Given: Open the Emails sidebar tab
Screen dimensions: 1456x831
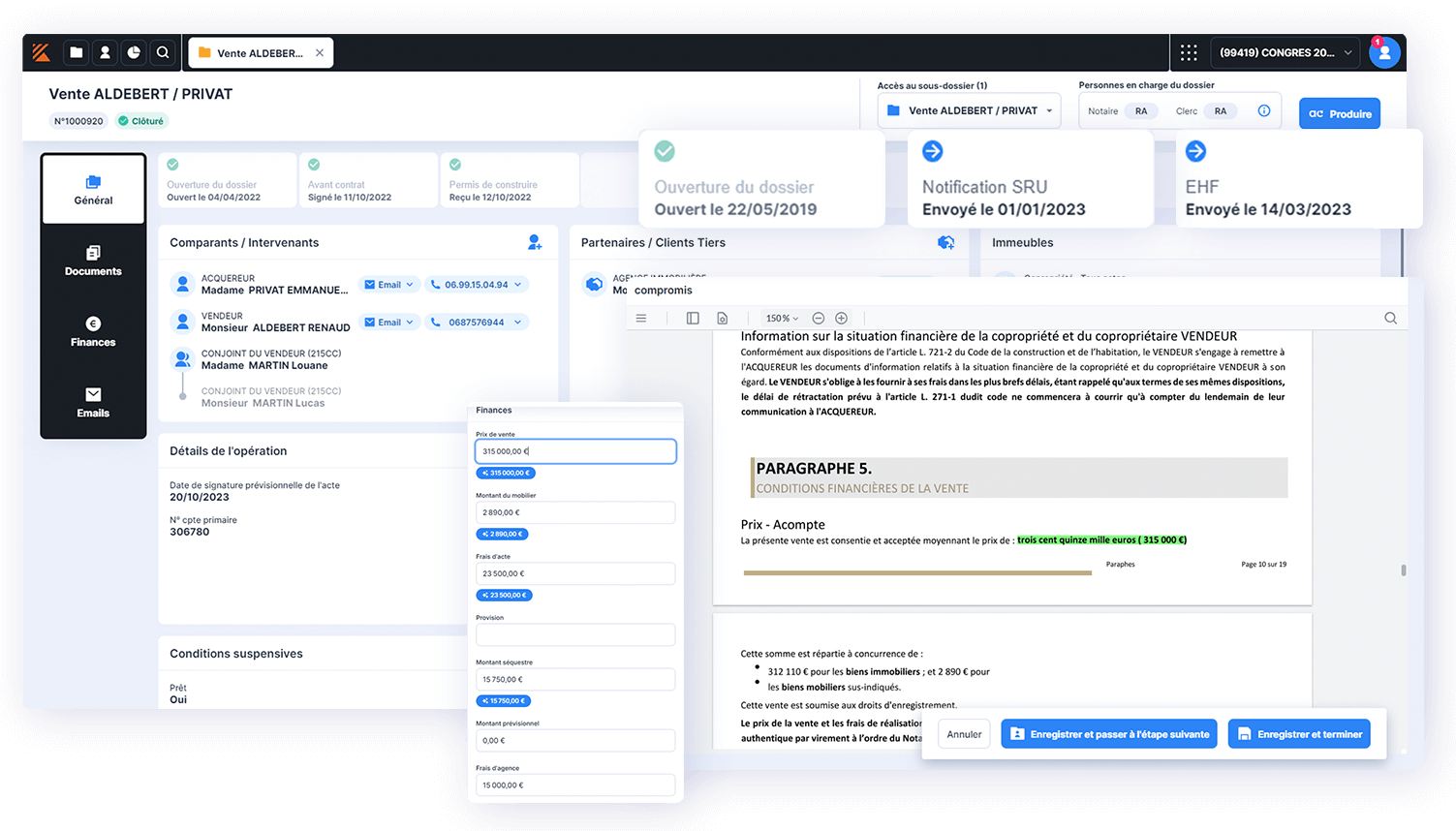Looking at the screenshot, I should 93,402.
